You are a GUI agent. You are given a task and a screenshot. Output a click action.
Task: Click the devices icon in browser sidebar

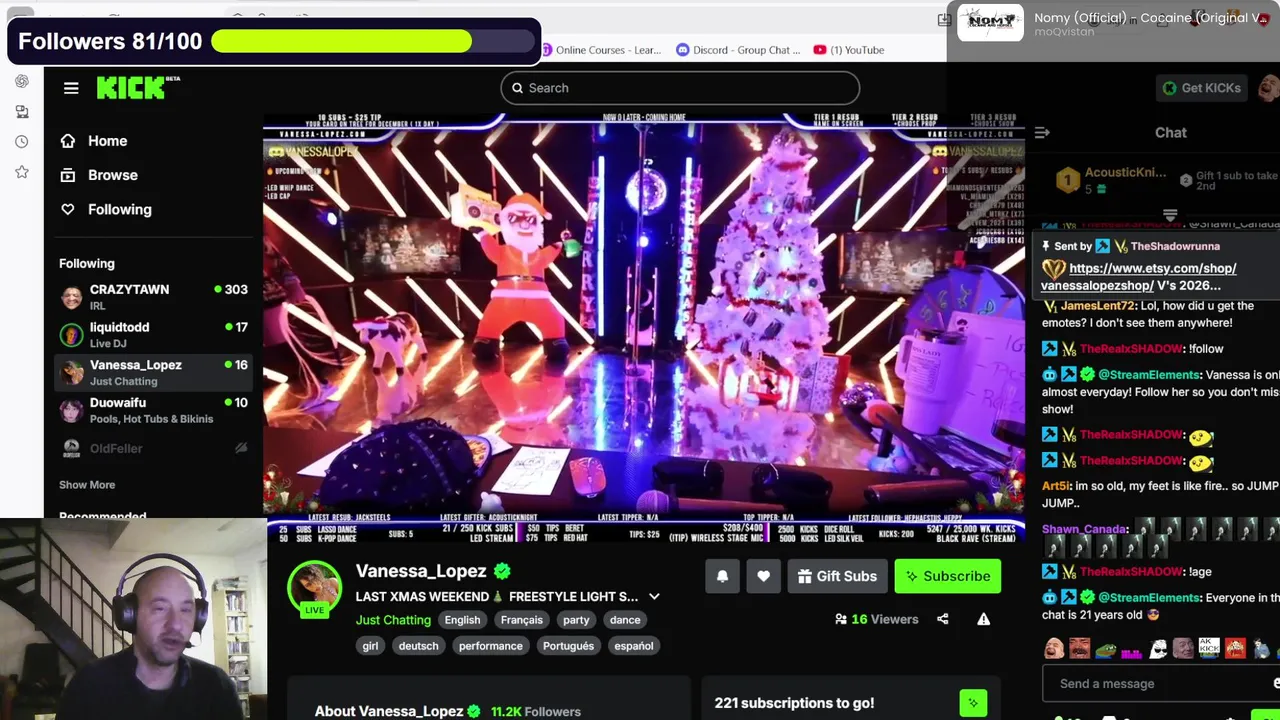(22, 112)
